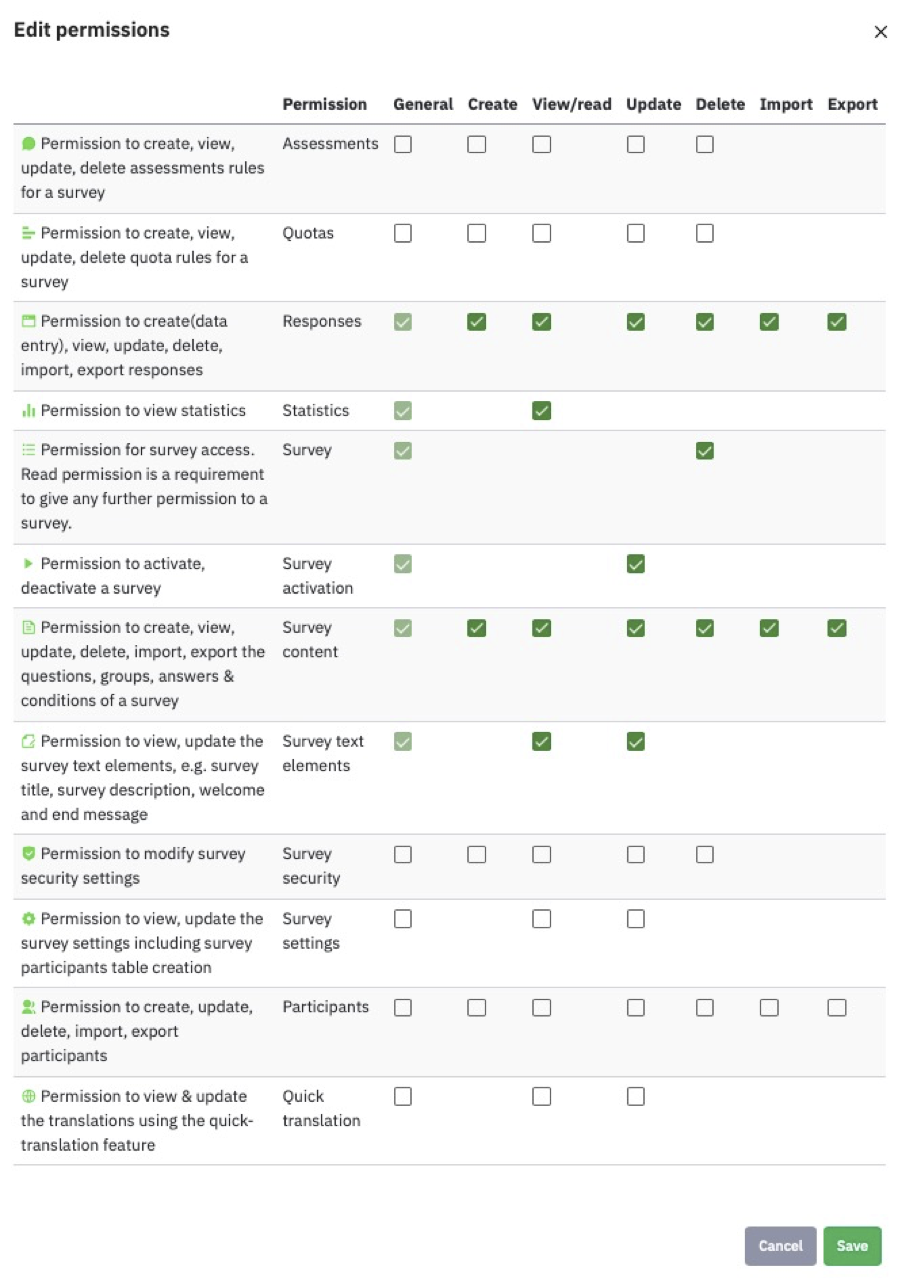Click the Assessments speech bubble icon
Screen dimensions: 902x1278
pos(29,144)
